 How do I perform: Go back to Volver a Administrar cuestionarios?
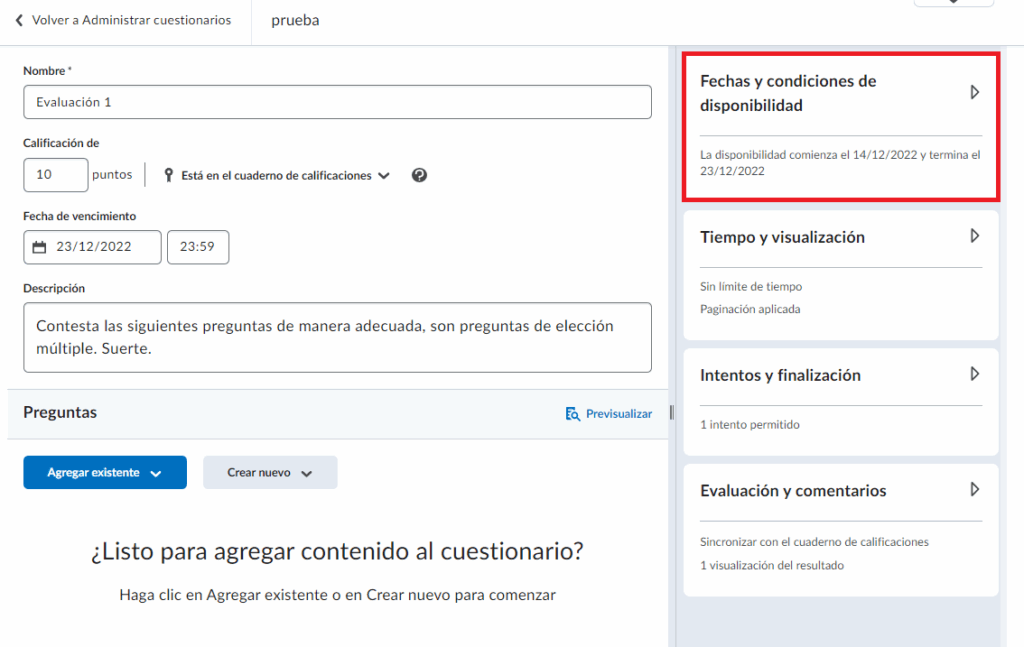click(x=130, y=20)
